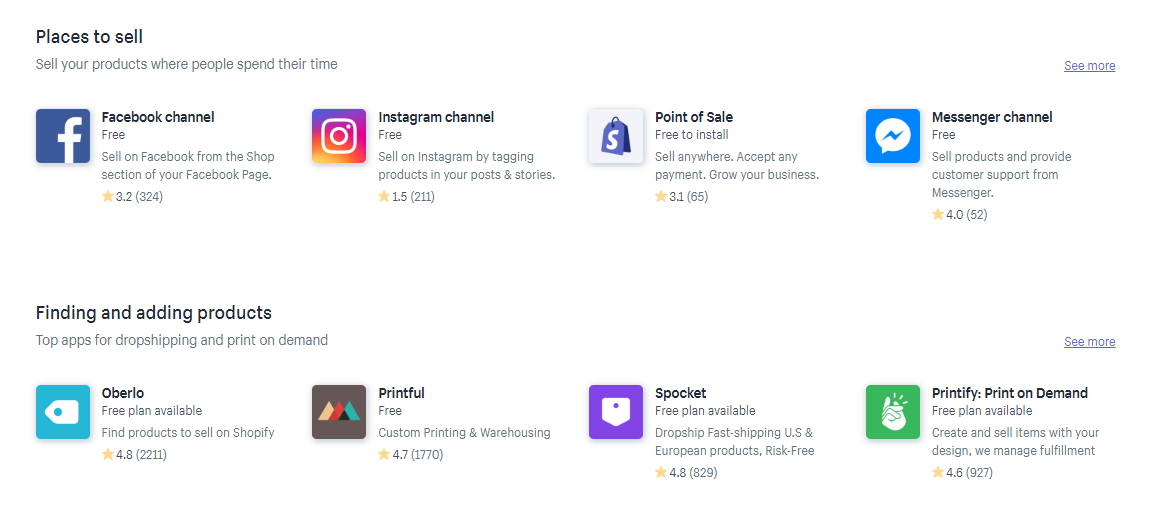The image size is (1153, 519).
Task: Open the Facebook channel title link
Action: tap(158, 117)
